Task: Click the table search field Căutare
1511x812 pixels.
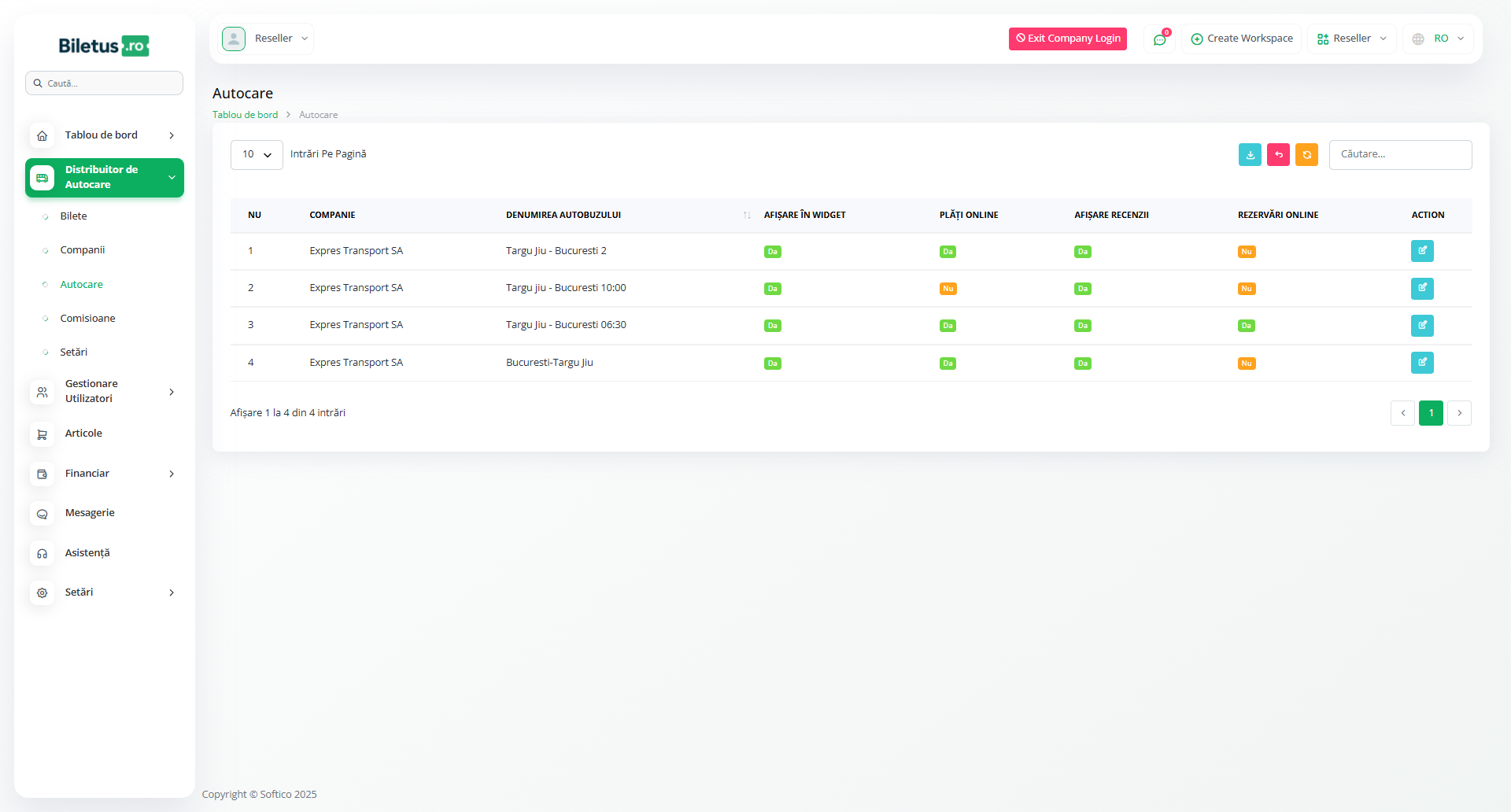Action: (x=1400, y=155)
